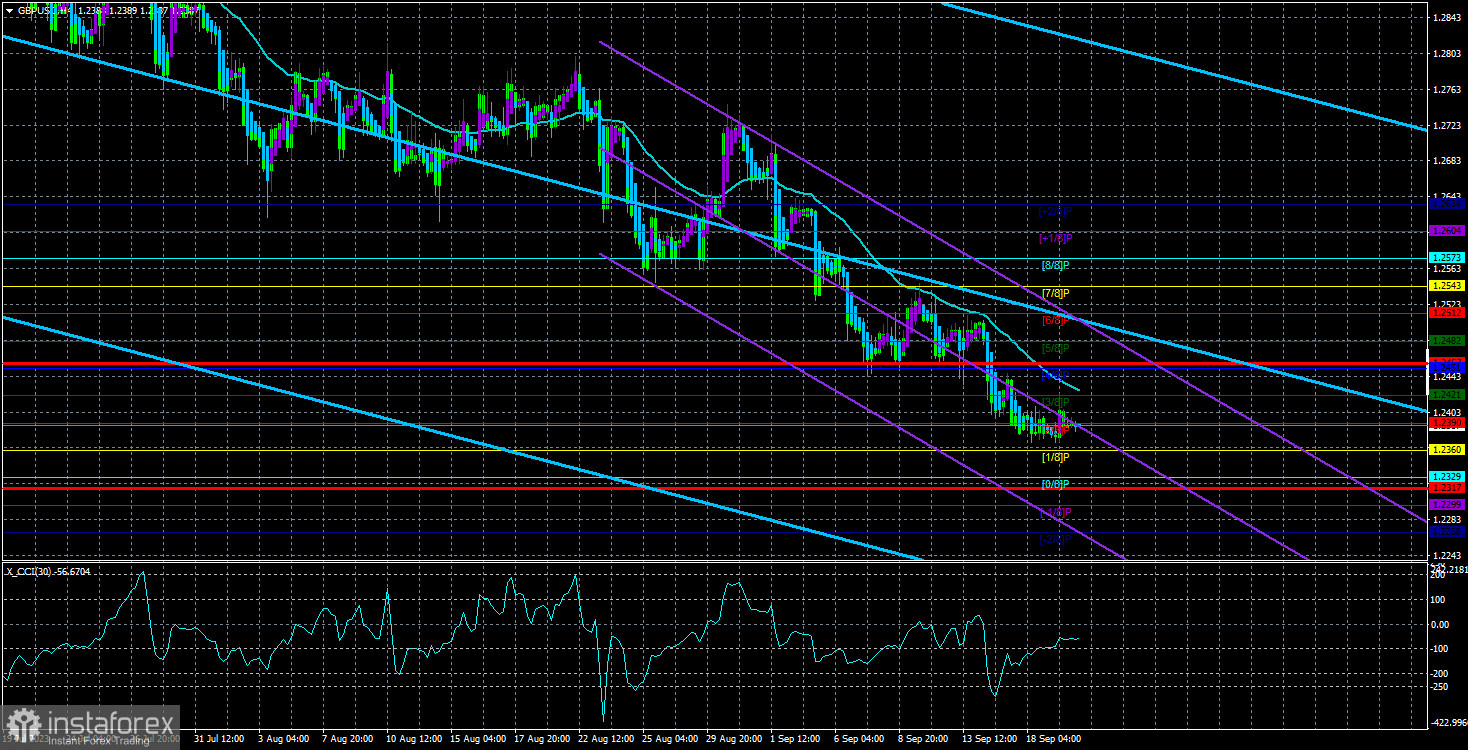Click the 1.2723 price axis value
This screenshot has width=1468, height=750.
click(x=1447, y=126)
